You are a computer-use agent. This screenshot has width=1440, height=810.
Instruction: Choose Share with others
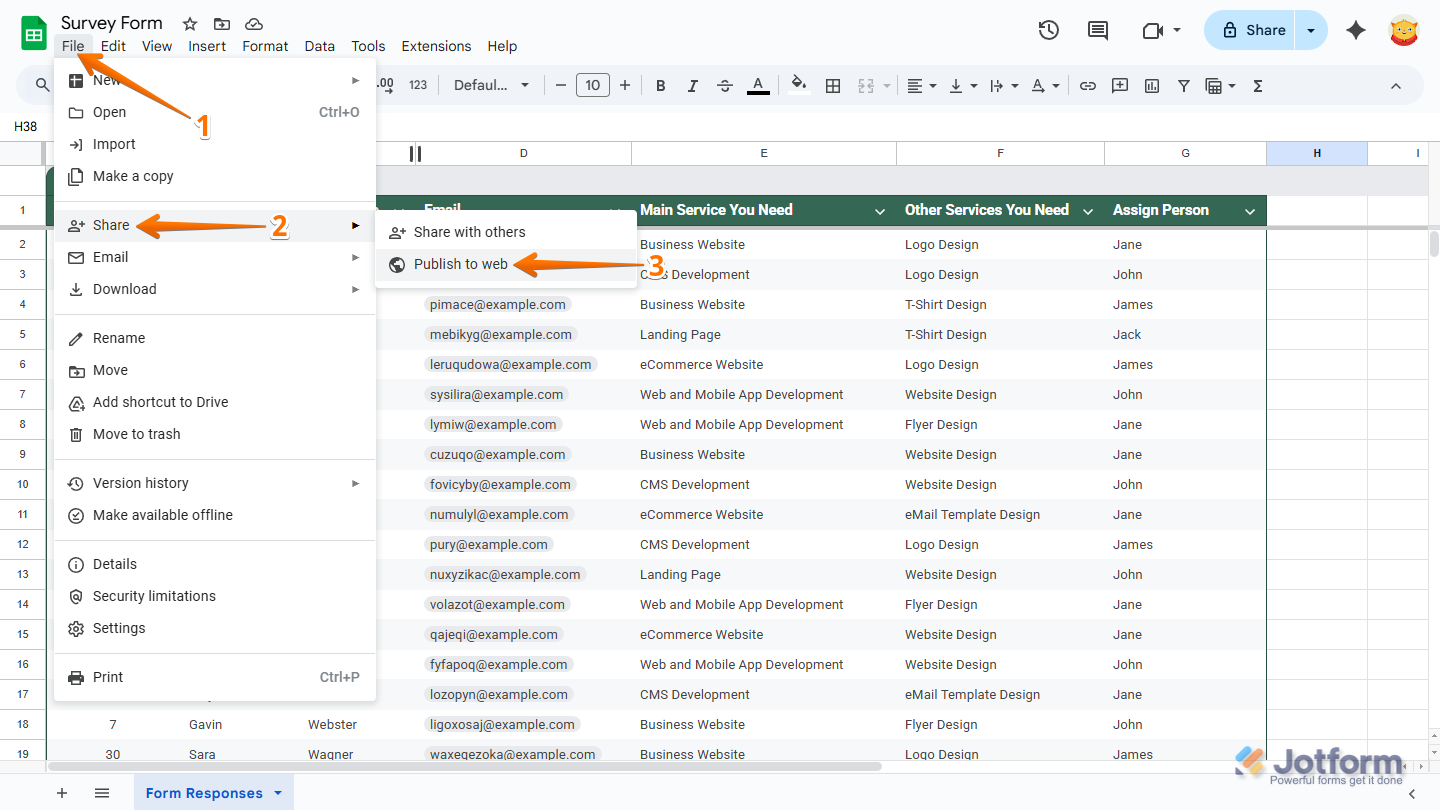click(468, 232)
